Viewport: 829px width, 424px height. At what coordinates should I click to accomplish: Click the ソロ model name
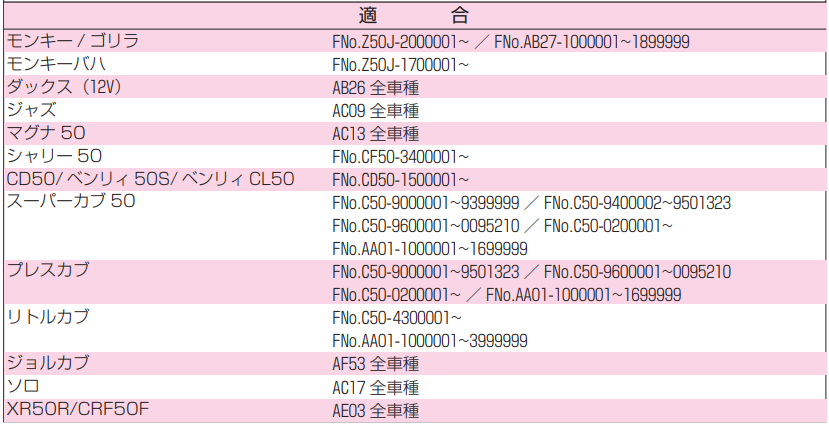(23, 386)
